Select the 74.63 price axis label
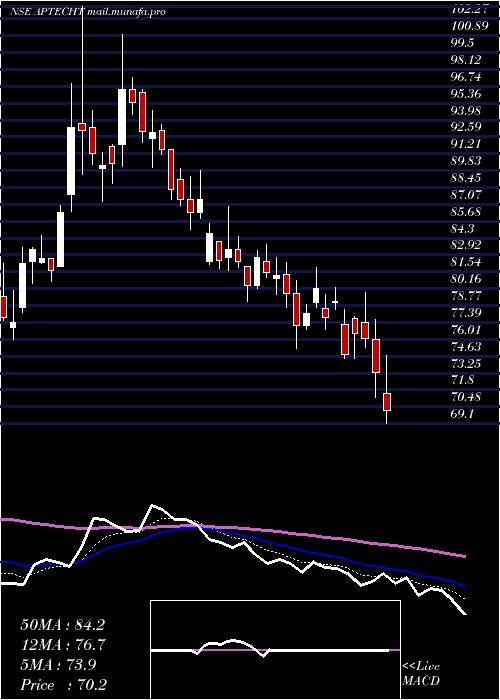Screen dimensions: 500x700 tap(466, 346)
